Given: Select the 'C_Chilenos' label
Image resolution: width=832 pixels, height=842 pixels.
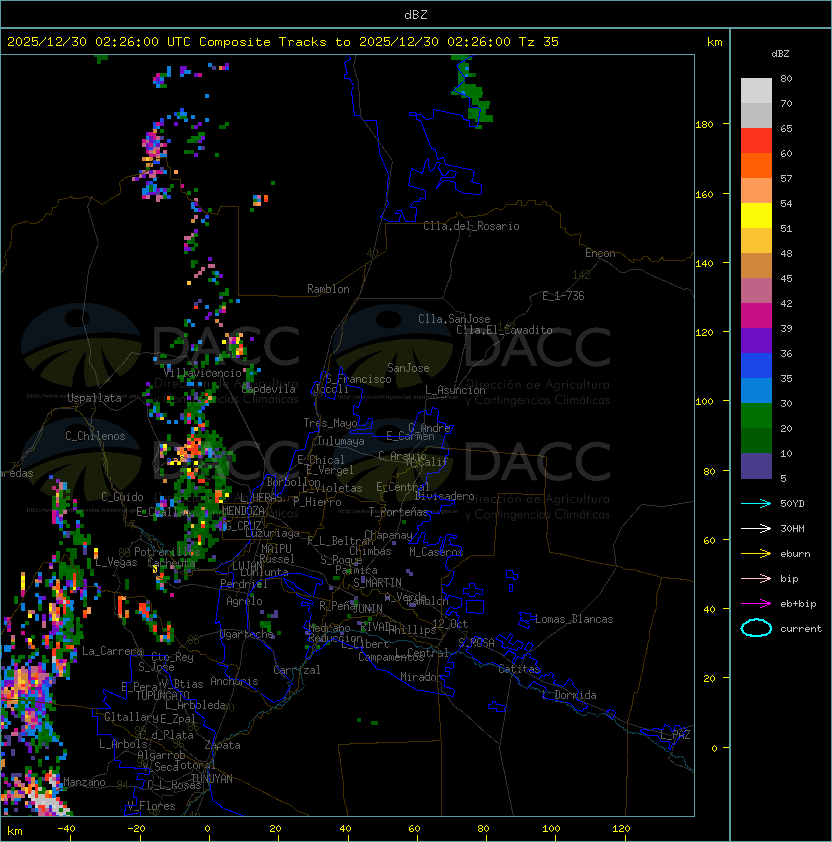Looking at the screenshot, I should pyautogui.click(x=95, y=436).
